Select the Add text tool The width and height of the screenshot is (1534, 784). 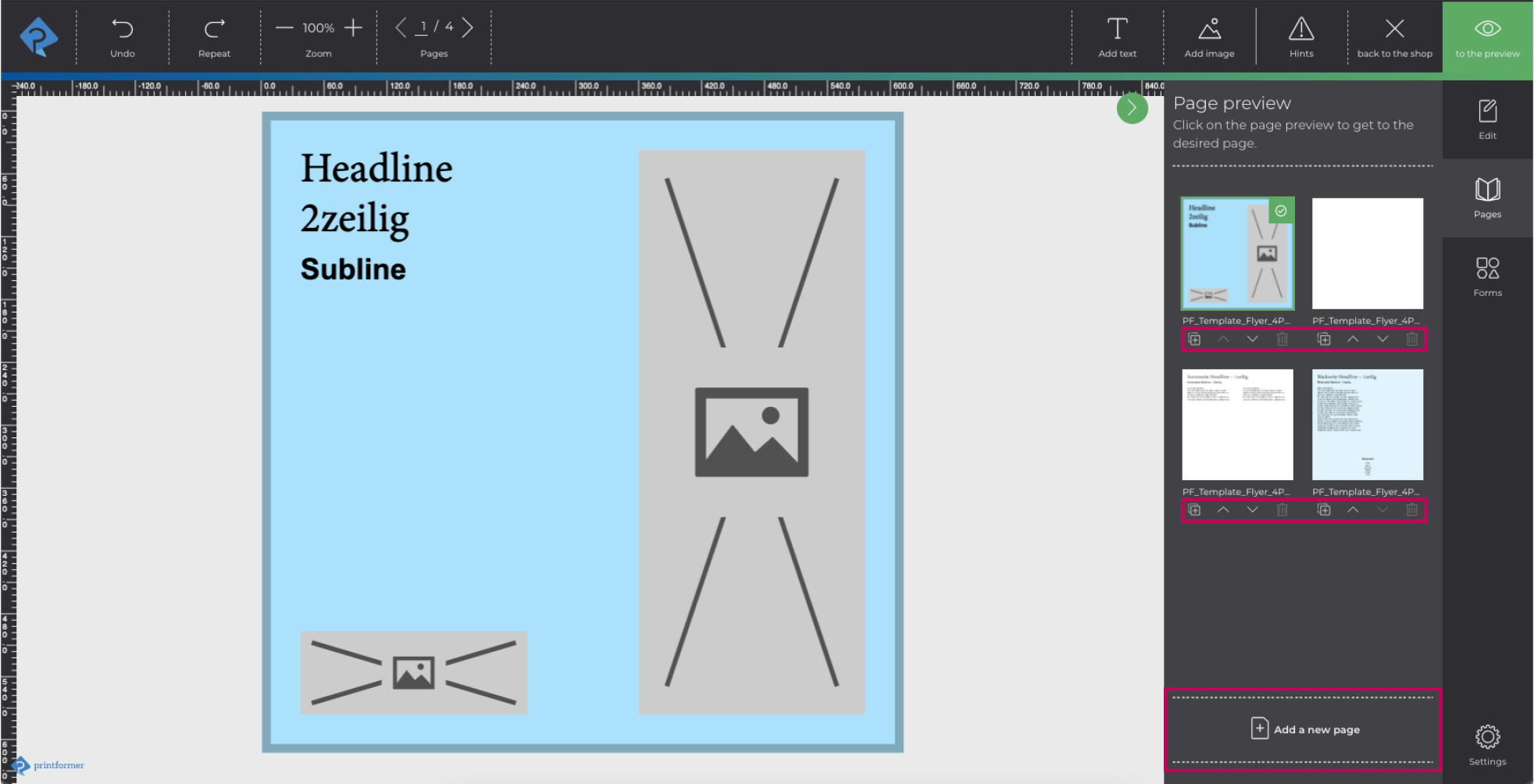1117,30
